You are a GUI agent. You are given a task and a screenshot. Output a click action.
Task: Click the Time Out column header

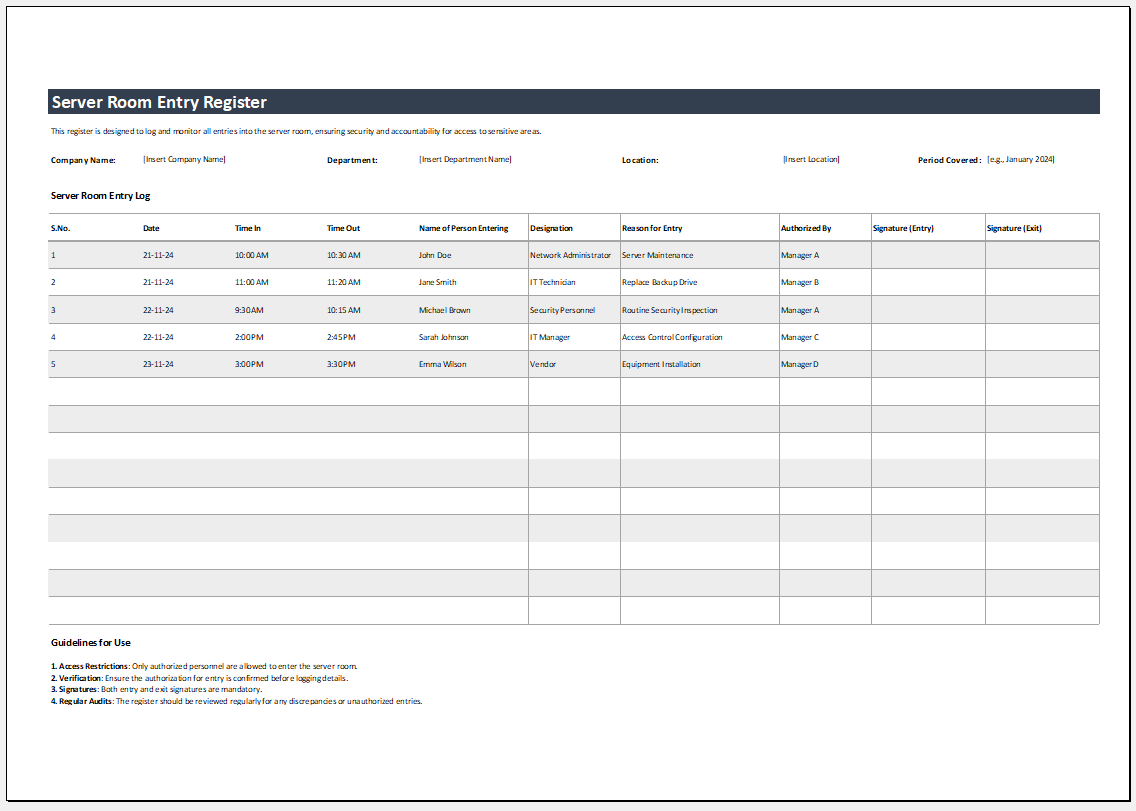pyautogui.click(x=342, y=228)
